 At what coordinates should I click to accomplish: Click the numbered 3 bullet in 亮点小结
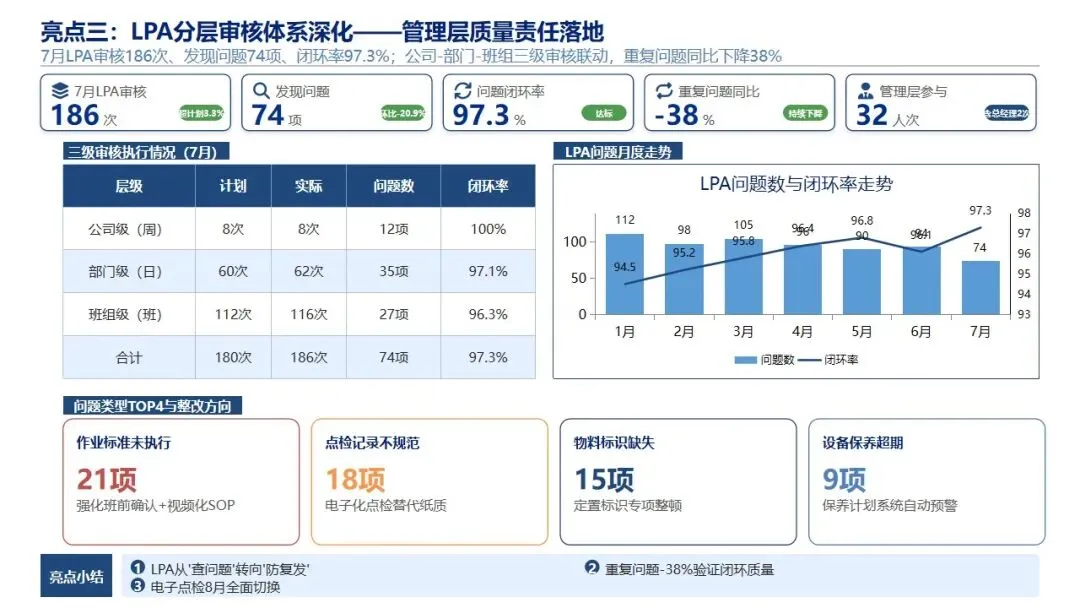pyautogui.click(x=137, y=585)
